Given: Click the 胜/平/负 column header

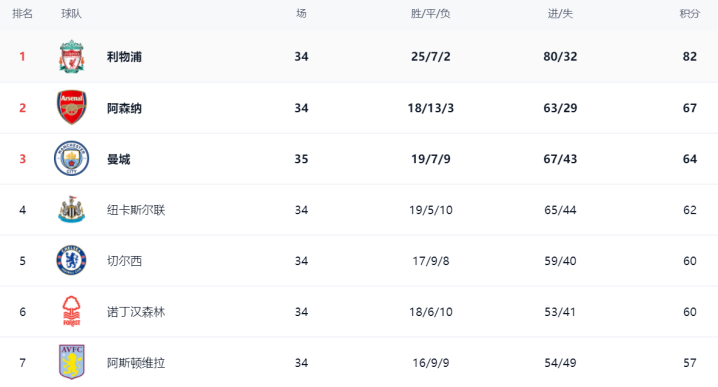Looking at the screenshot, I should pyautogui.click(x=430, y=14).
